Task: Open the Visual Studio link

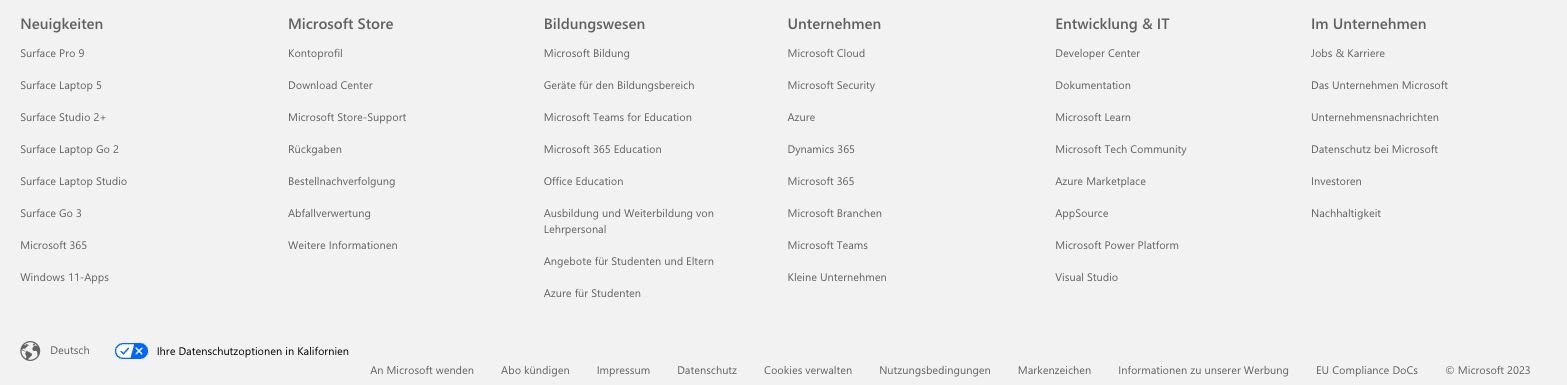Action: [x=1086, y=278]
